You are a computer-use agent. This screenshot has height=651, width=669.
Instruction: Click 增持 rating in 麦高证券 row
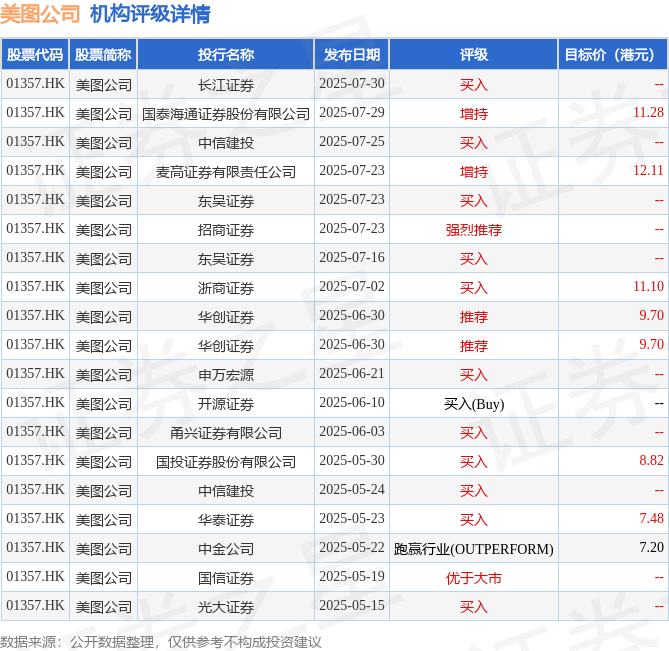pyautogui.click(x=474, y=172)
